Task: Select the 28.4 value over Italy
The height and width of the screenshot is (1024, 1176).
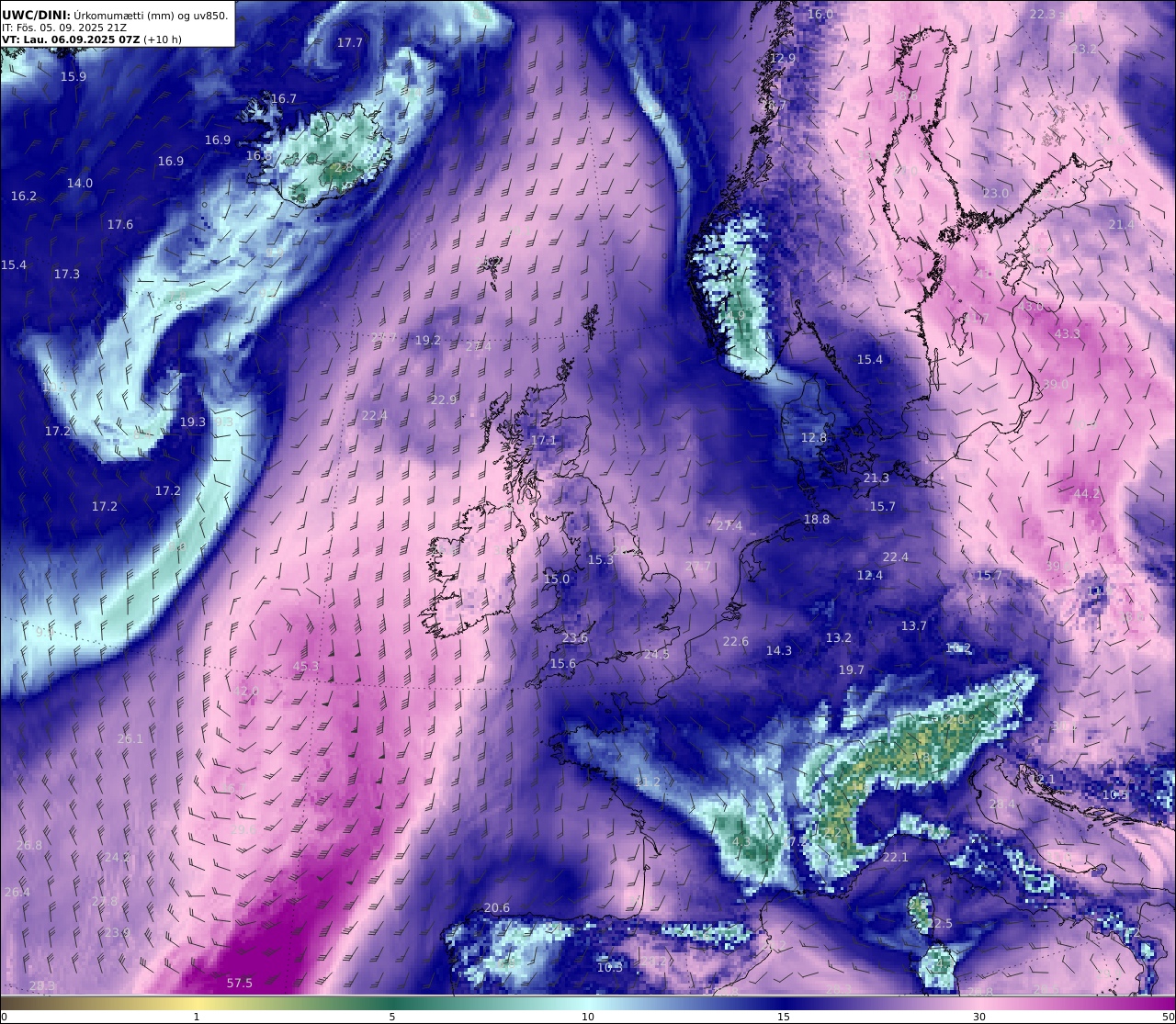Action: pos(1003,805)
